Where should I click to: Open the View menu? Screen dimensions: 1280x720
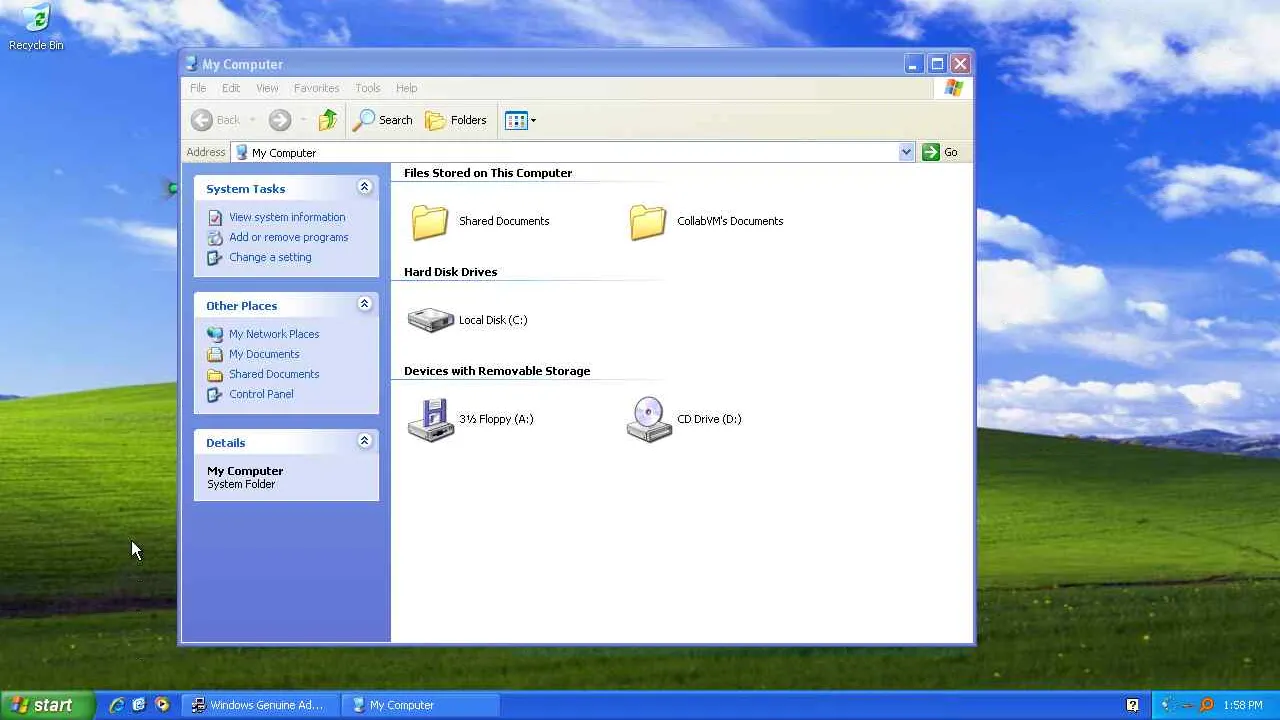pos(267,88)
